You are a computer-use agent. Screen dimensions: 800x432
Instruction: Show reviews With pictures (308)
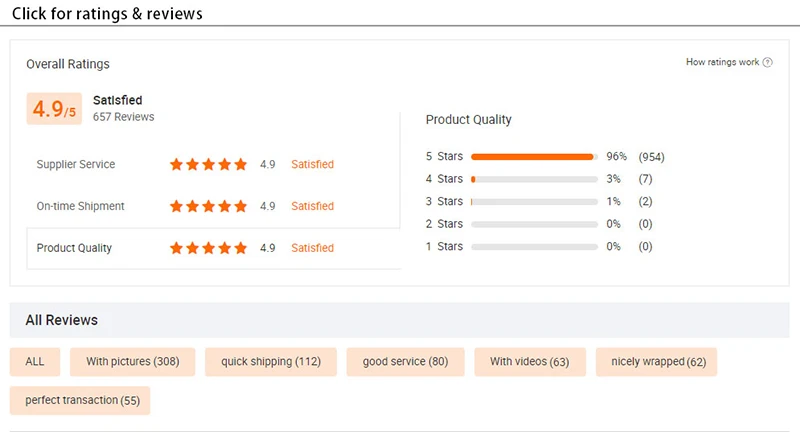[133, 362]
